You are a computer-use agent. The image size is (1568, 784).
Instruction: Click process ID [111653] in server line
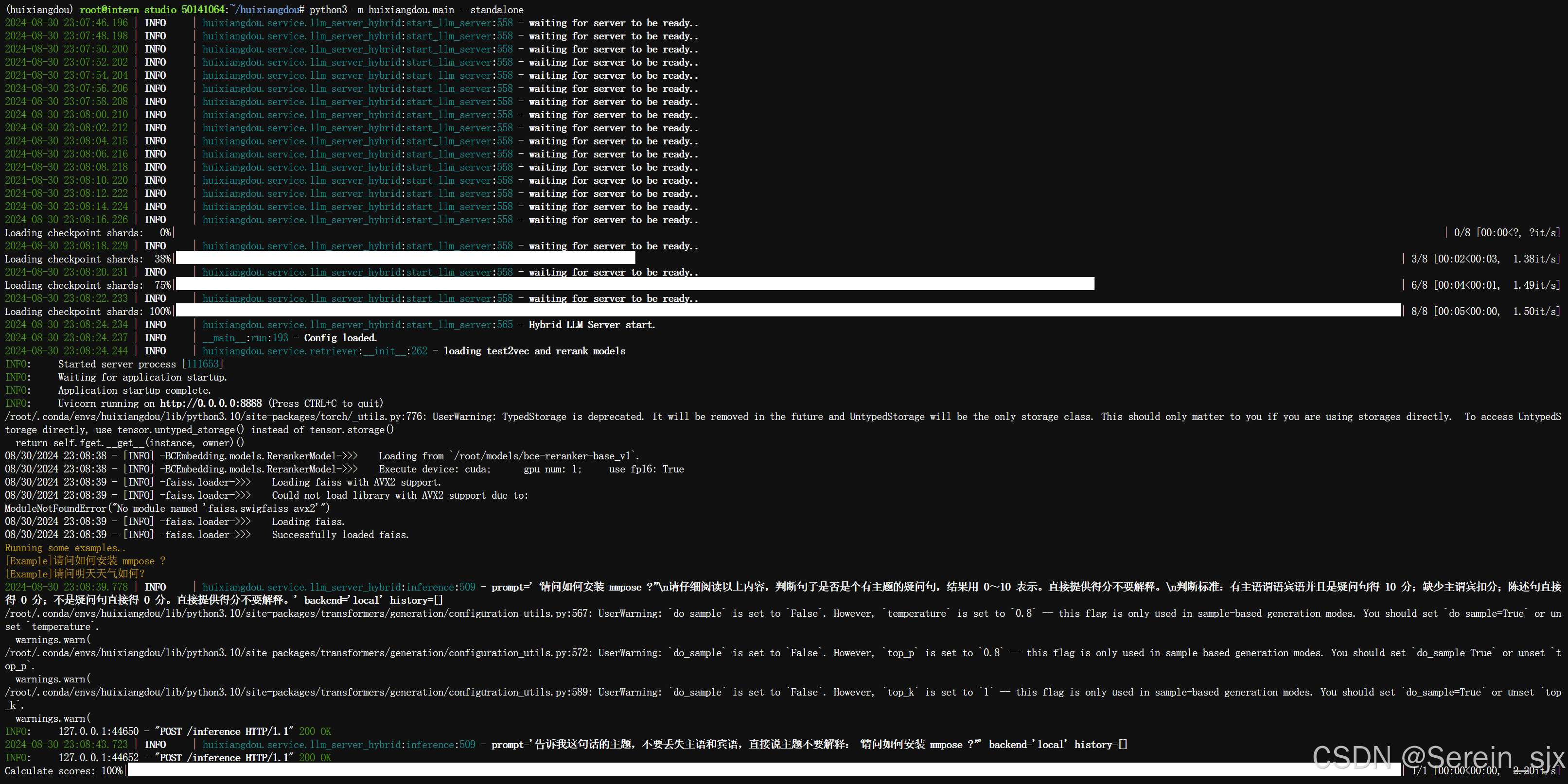coord(203,364)
